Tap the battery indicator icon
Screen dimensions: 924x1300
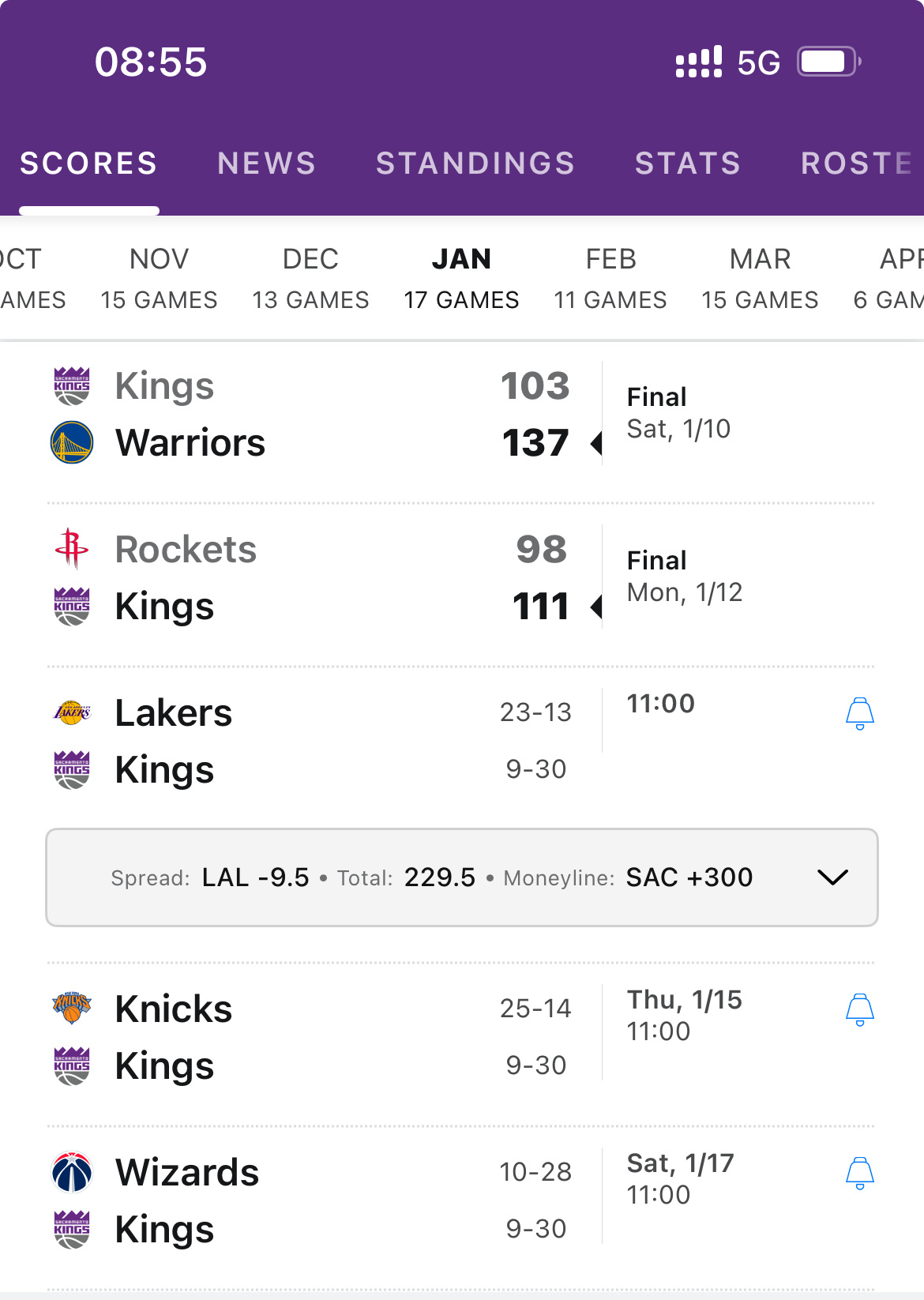click(x=828, y=62)
